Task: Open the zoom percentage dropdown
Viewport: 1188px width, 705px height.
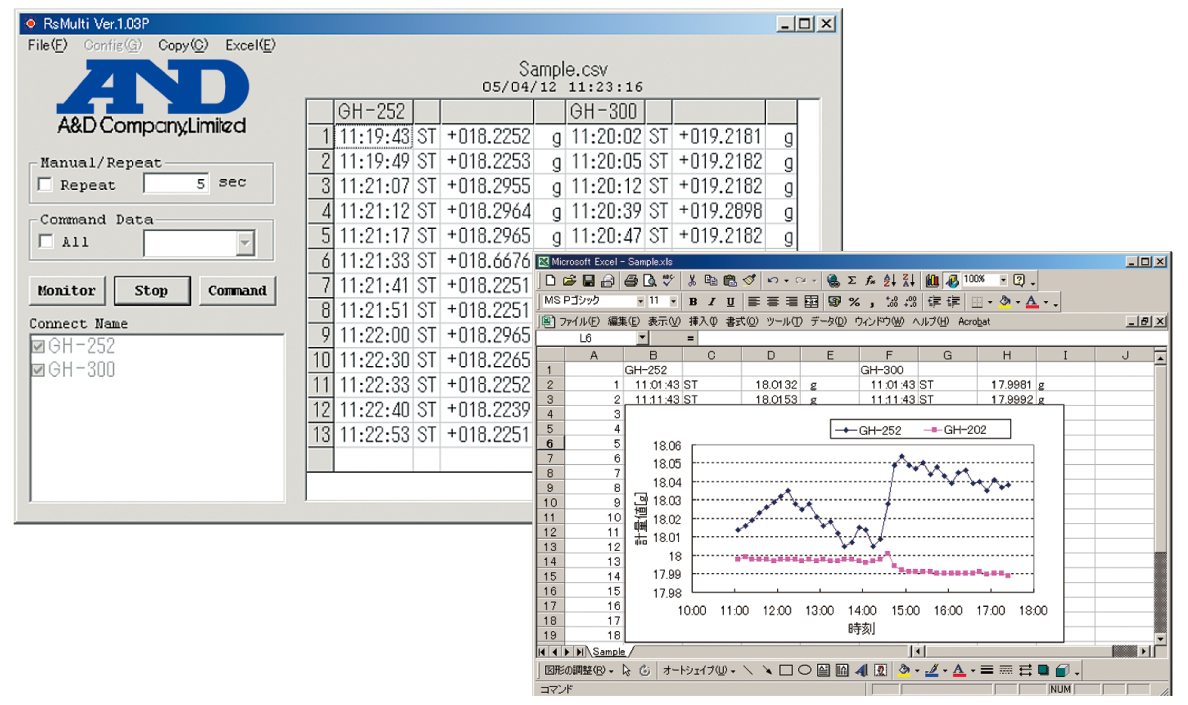Action: [1002, 281]
